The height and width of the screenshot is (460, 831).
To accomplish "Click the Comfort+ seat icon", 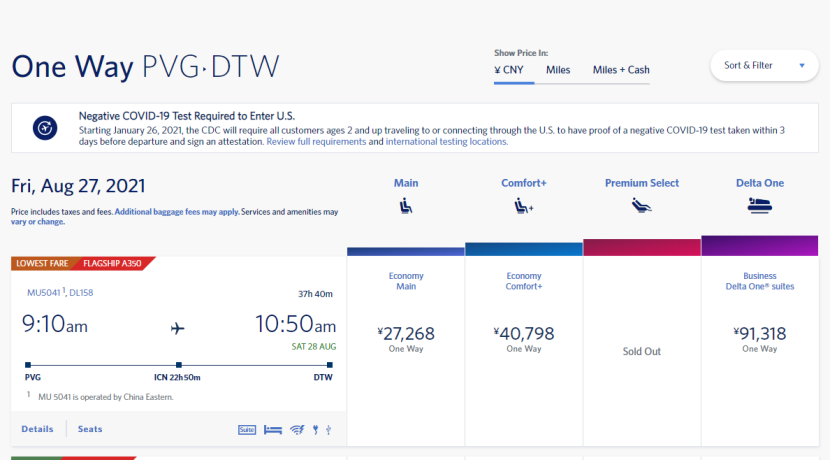I will pyautogui.click(x=523, y=206).
